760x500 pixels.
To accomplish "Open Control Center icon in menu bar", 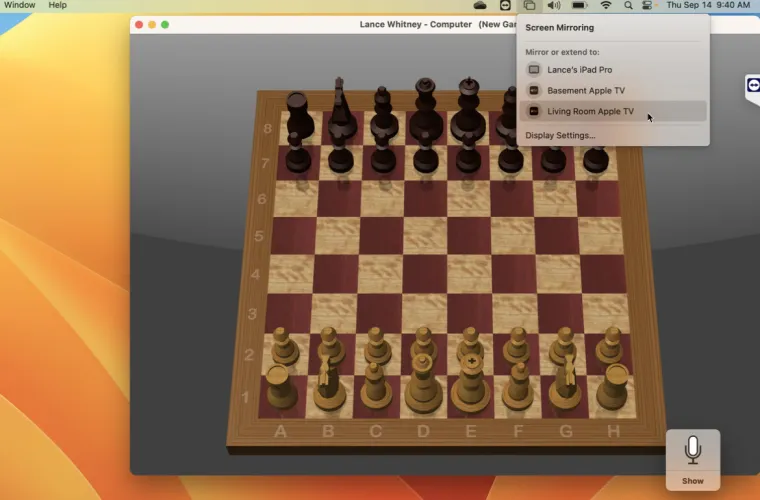I will click(x=647, y=6).
